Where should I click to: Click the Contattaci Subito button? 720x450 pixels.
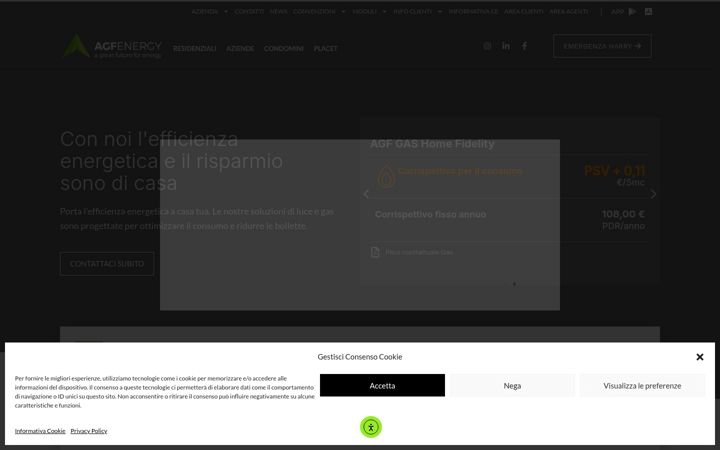coord(107,264)
